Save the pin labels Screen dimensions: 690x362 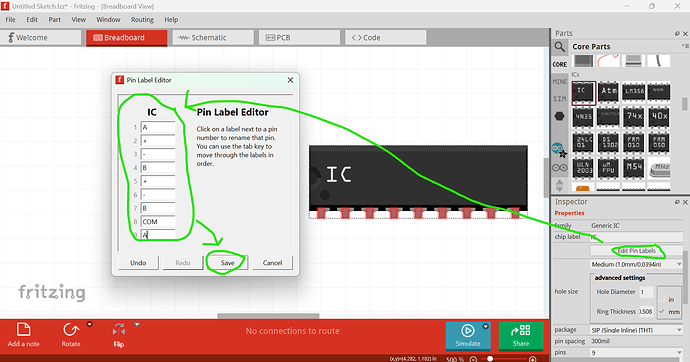[x=228, y=263]
